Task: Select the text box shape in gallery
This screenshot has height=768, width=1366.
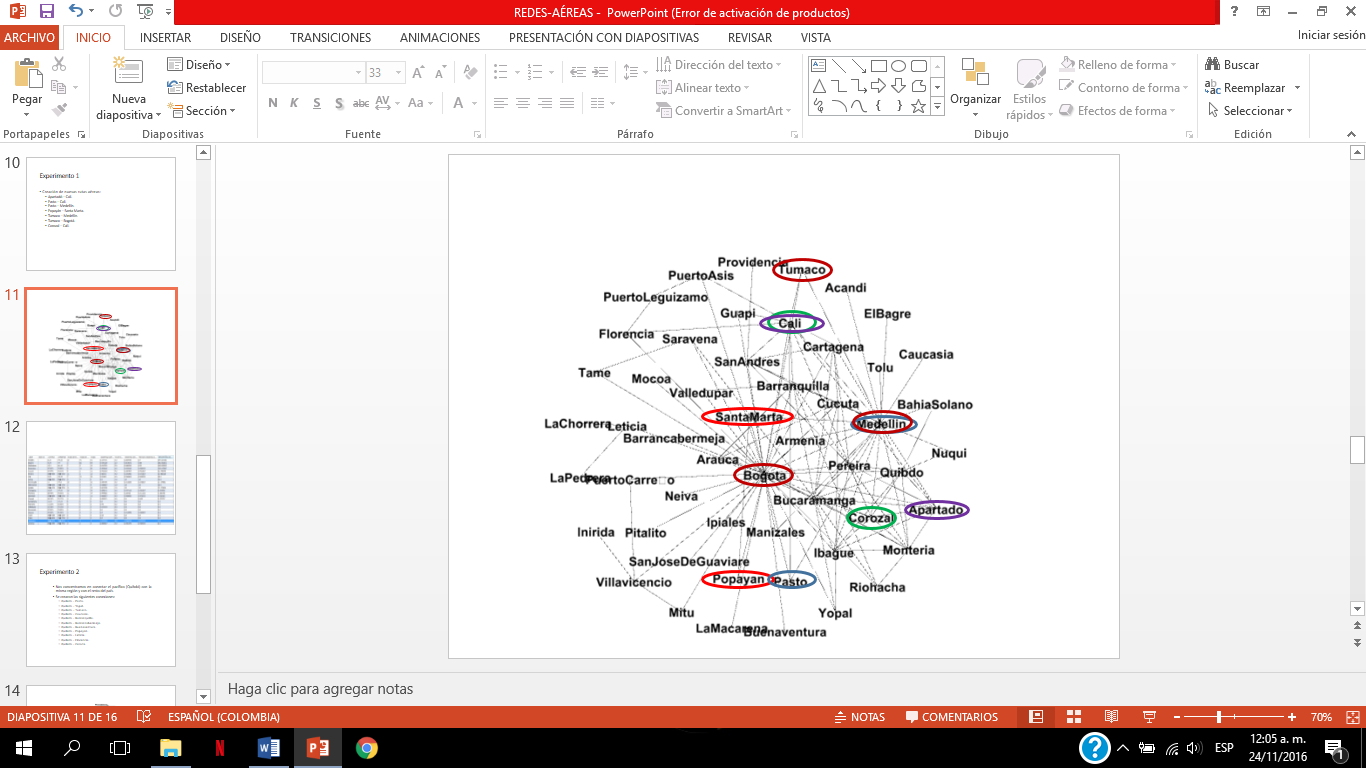Action: coord(818,66)
